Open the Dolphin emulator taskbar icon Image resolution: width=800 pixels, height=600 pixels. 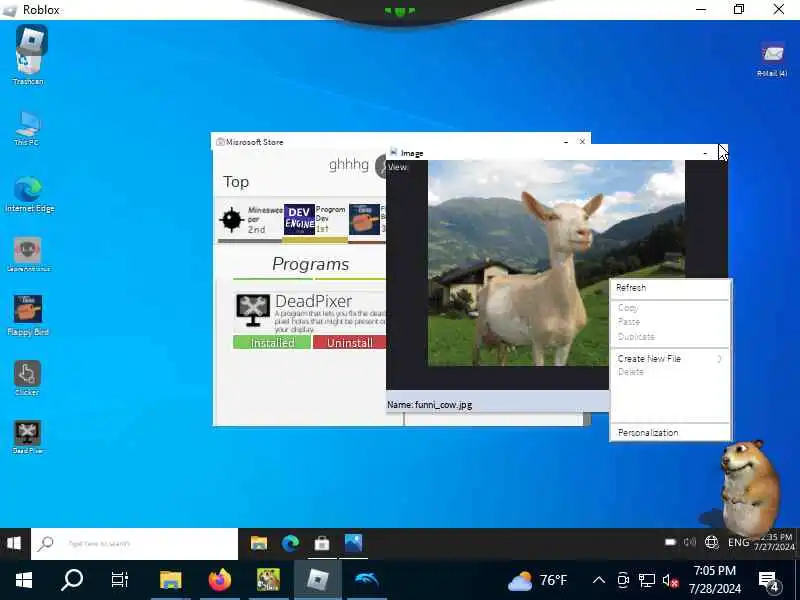tap(367, 580)
